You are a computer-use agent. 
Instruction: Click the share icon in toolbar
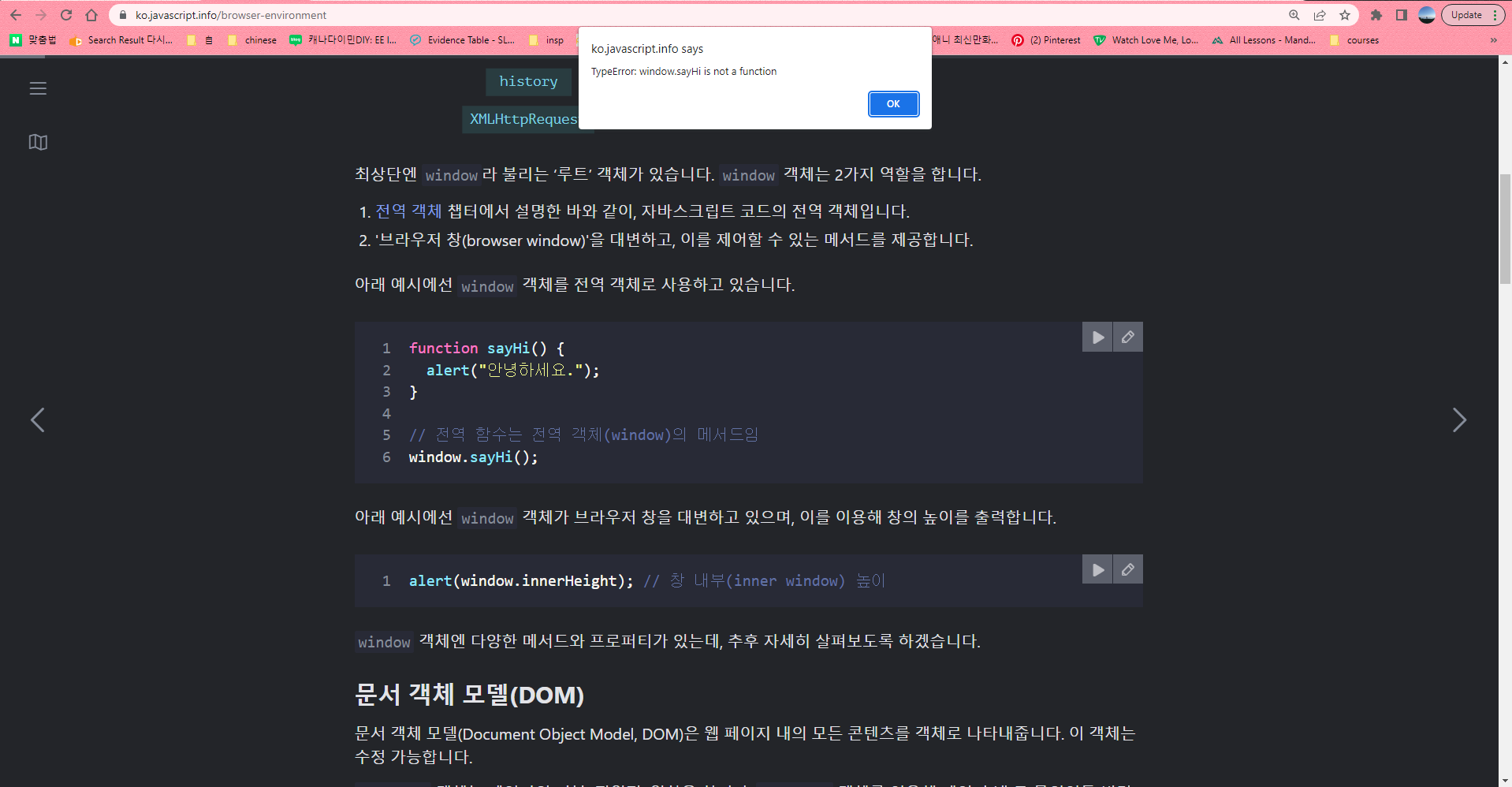point(1320,15)
